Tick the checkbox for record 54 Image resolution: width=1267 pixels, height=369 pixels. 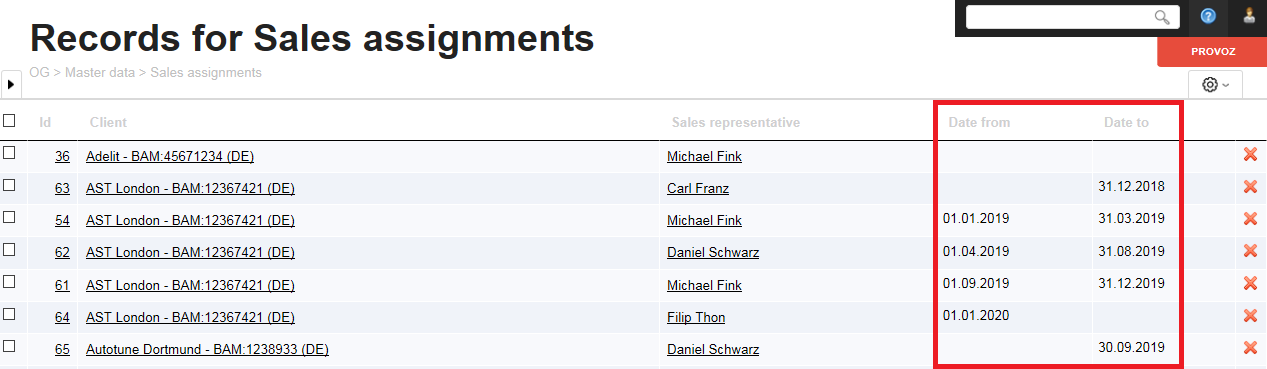click(x=9, y=217)
